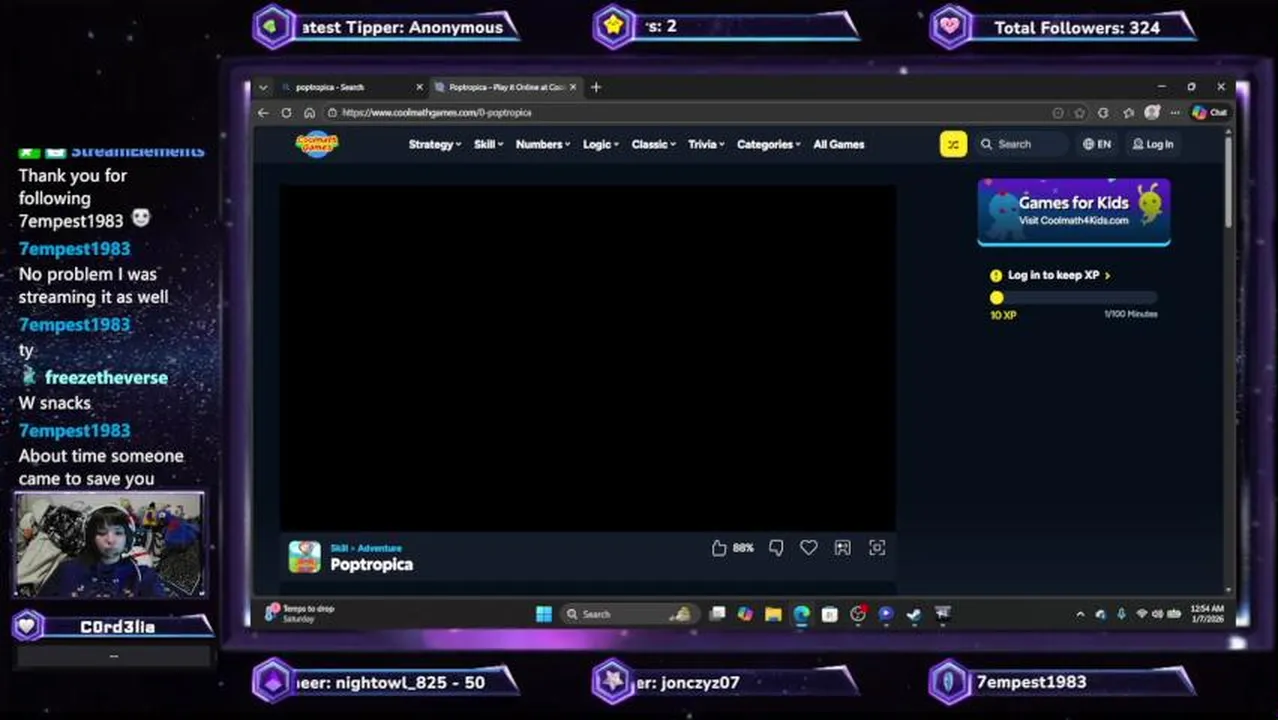Expand the Categories menu
This screenshot has height=720, width=1278.
(769, 144)
